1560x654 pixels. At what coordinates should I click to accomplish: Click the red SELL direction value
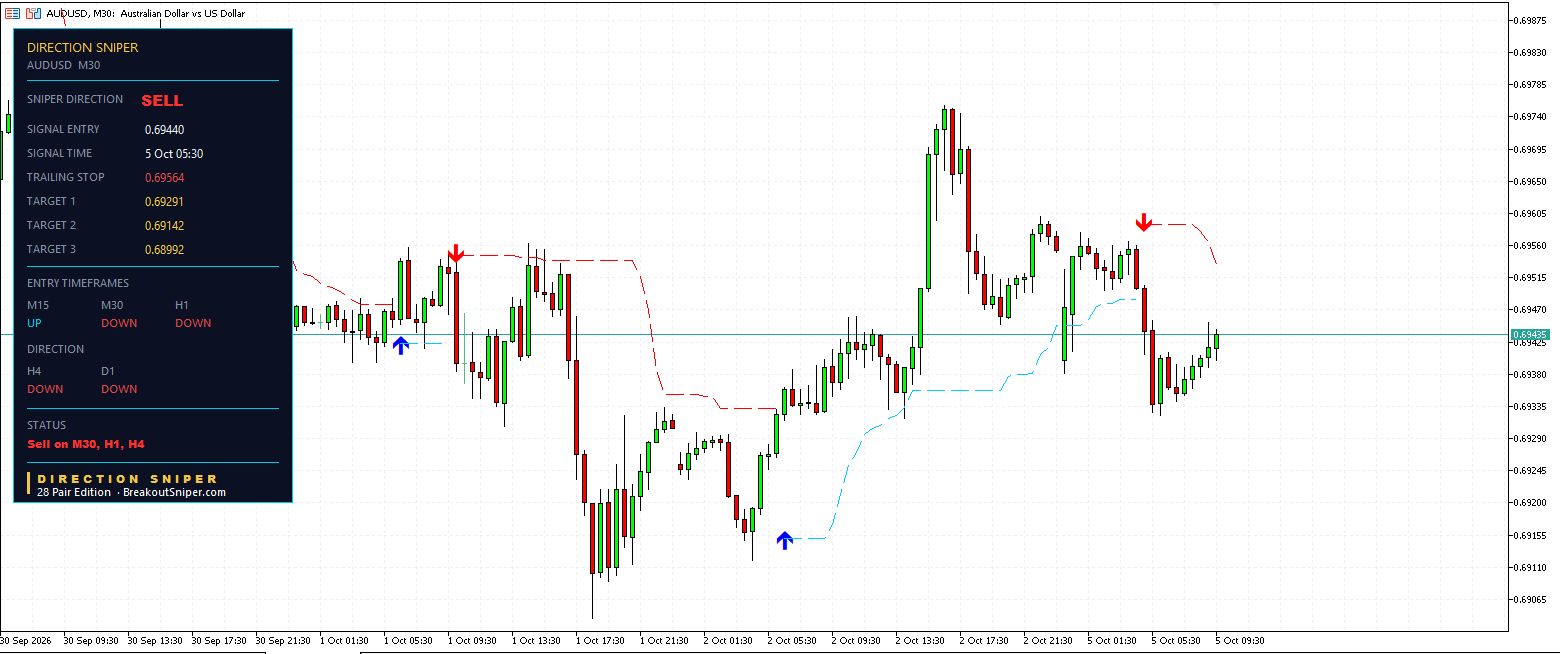pos(162,101)
